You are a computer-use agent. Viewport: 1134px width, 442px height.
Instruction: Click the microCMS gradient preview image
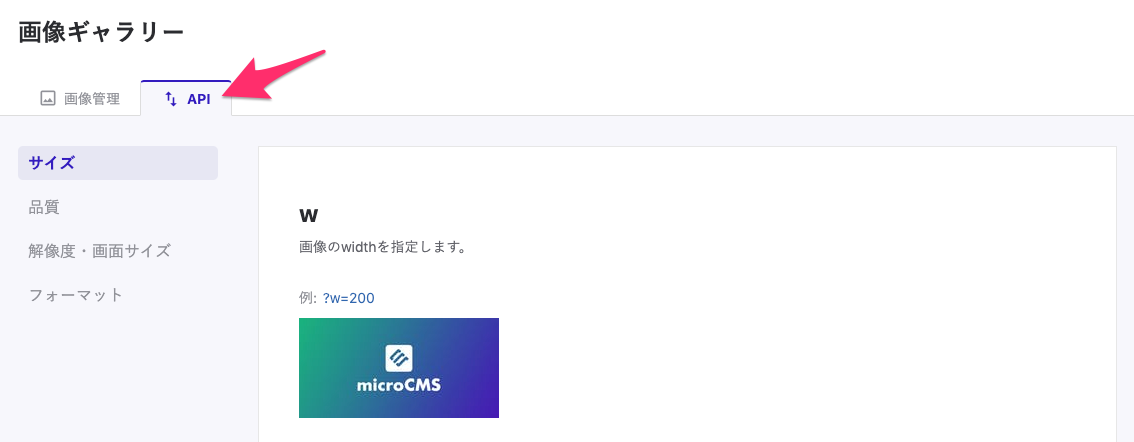click(x=398, y=367)
